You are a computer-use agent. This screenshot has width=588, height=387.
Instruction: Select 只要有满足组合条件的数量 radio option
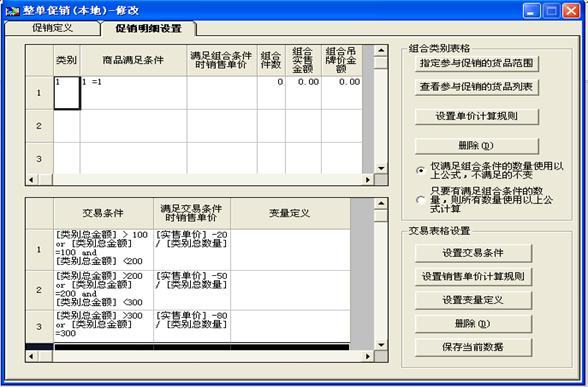click(421, 200)
